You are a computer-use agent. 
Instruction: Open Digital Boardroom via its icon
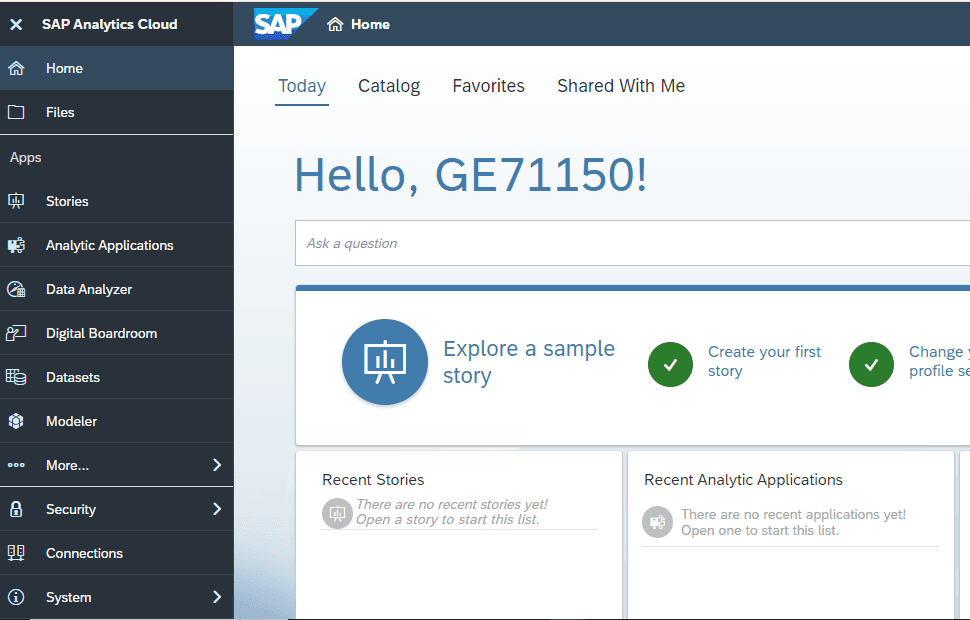pos(16,333)
